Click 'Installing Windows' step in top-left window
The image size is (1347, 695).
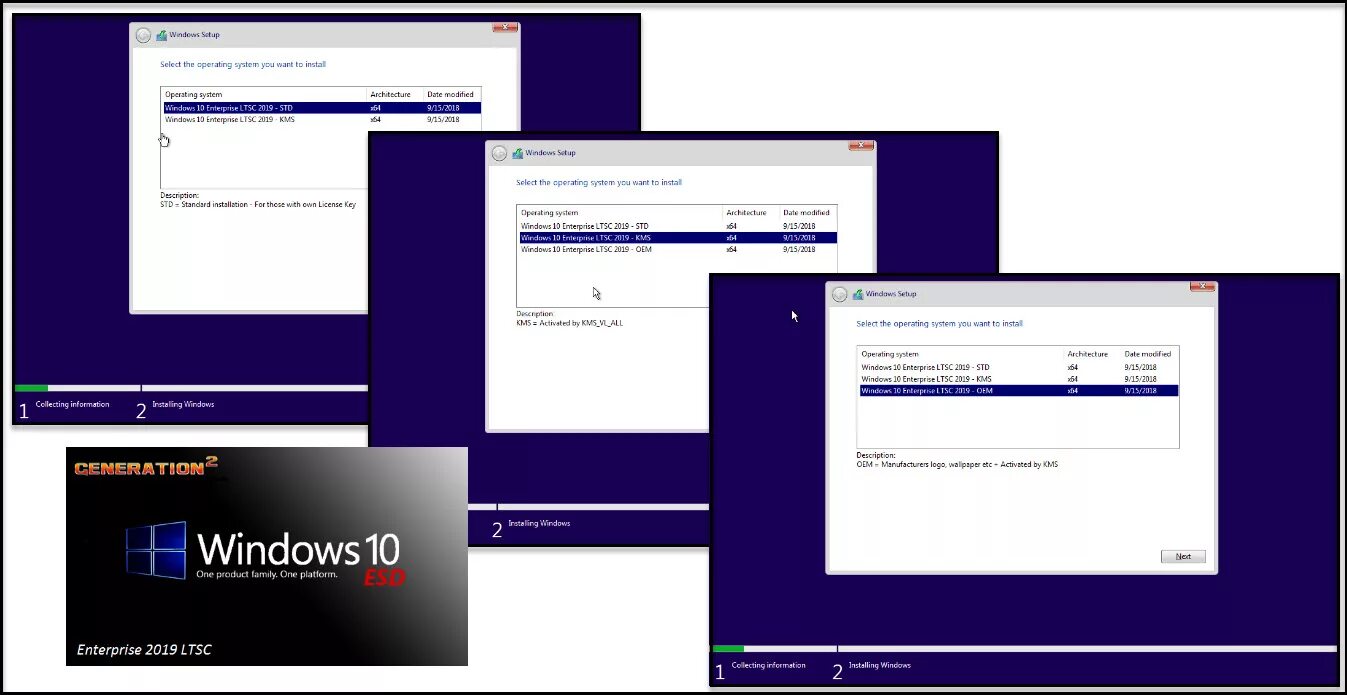(183, 404)
